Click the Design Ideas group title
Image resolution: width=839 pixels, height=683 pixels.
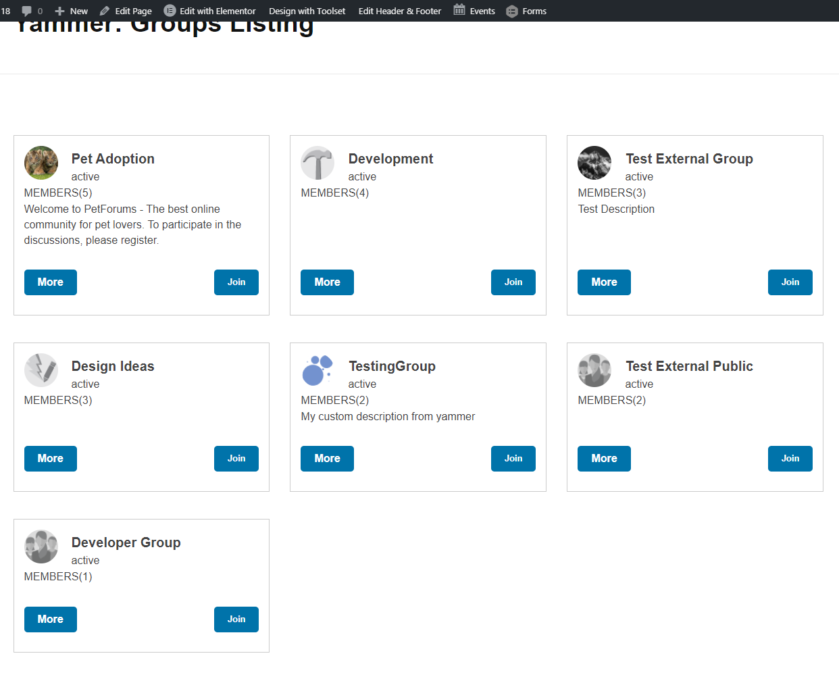pyautogui.click(x=113, y=366)
